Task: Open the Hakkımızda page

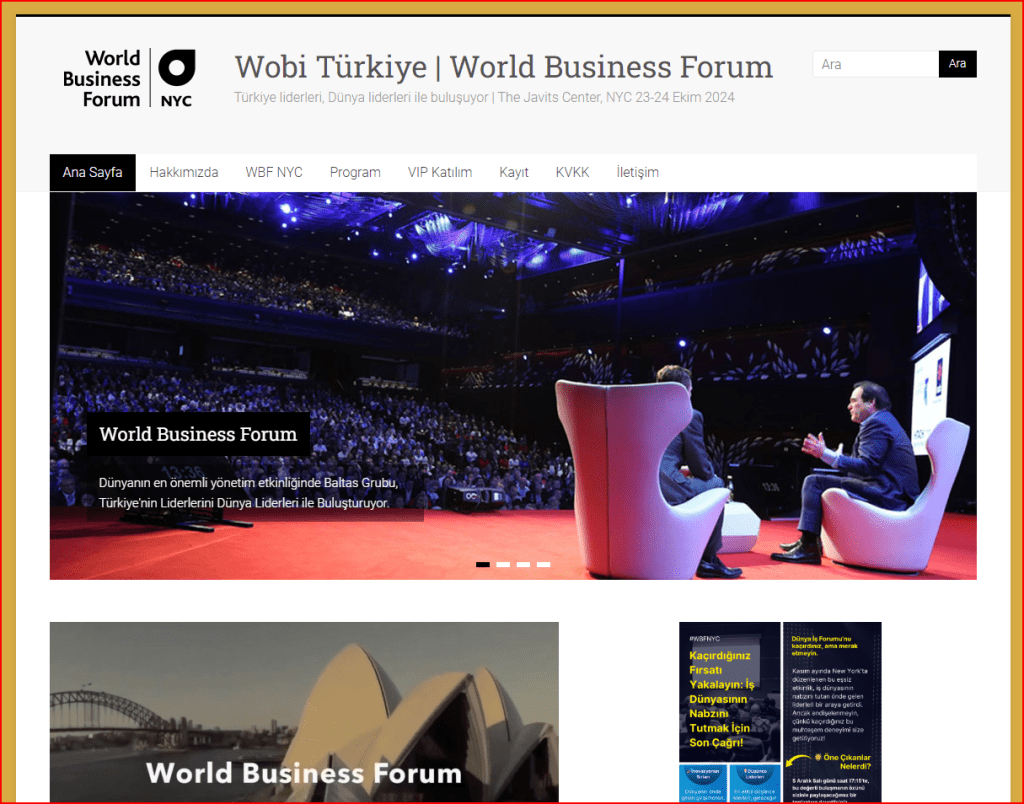Action: [x=184, y=172]
